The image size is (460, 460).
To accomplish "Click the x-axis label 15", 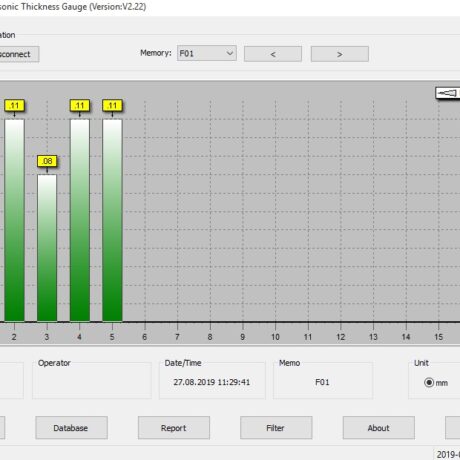I will click(439, 337).
